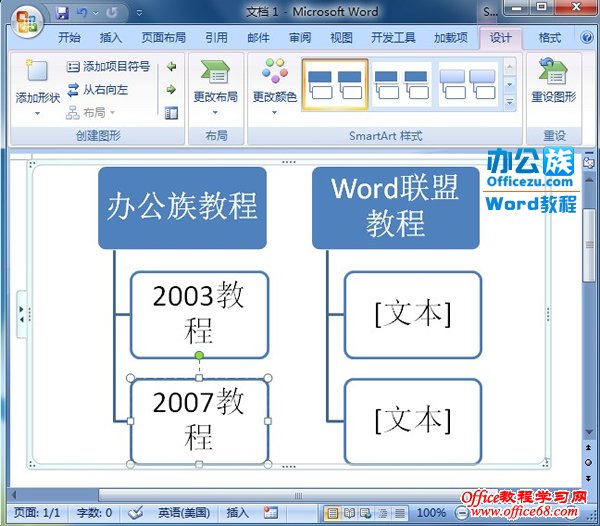Switch to the Format tab
The height and width of the screenshot is (526, 600).
coord(550,38)
